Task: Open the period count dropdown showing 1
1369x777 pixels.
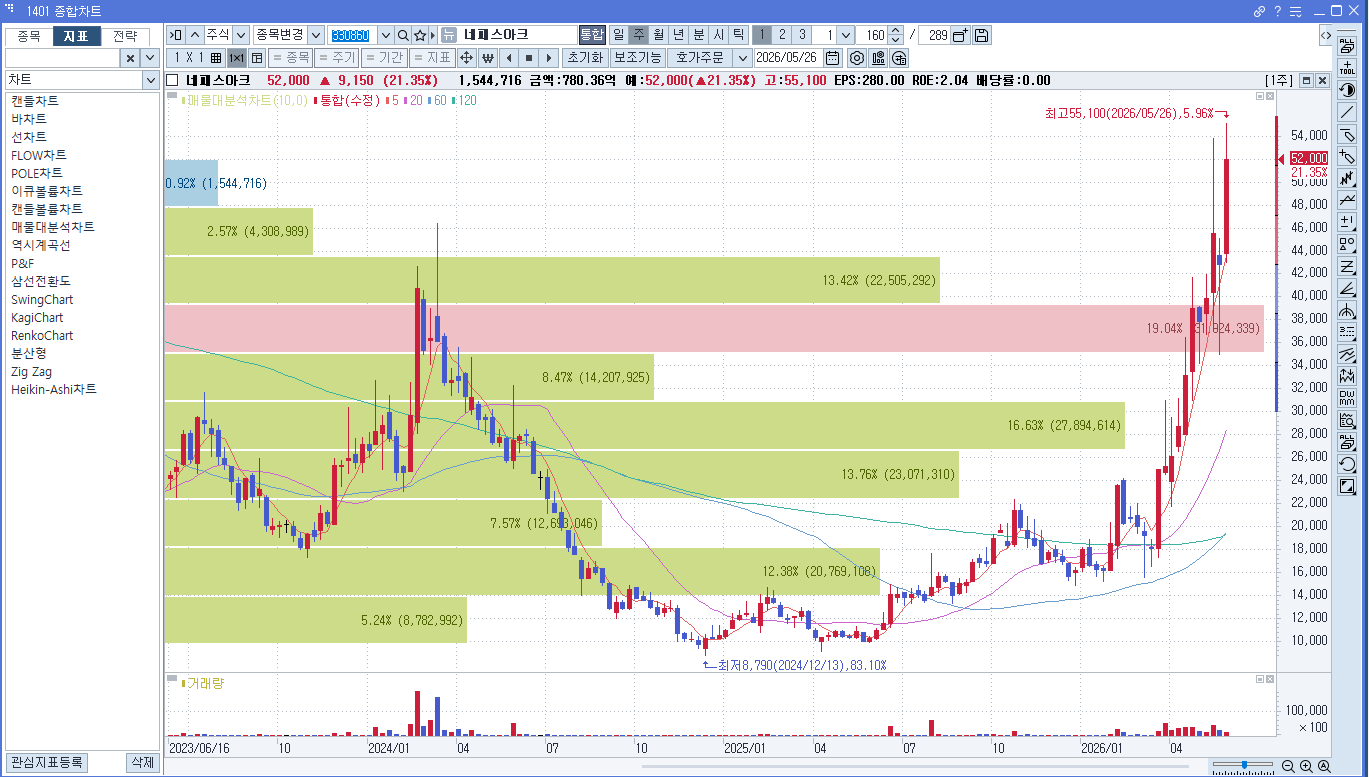Action: click(x=845, y=35)
